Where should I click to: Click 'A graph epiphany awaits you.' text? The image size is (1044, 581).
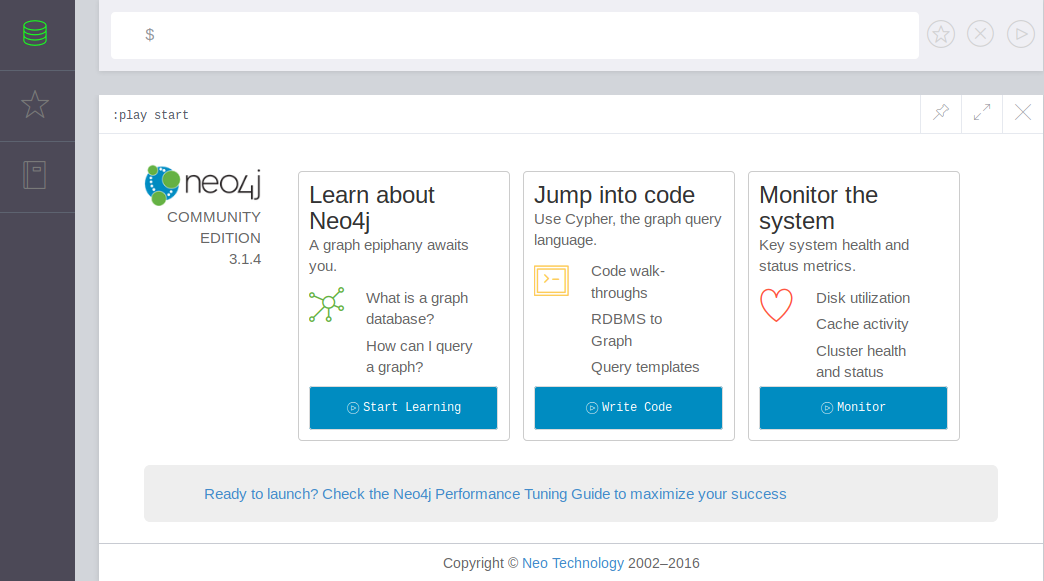(388, 256)
